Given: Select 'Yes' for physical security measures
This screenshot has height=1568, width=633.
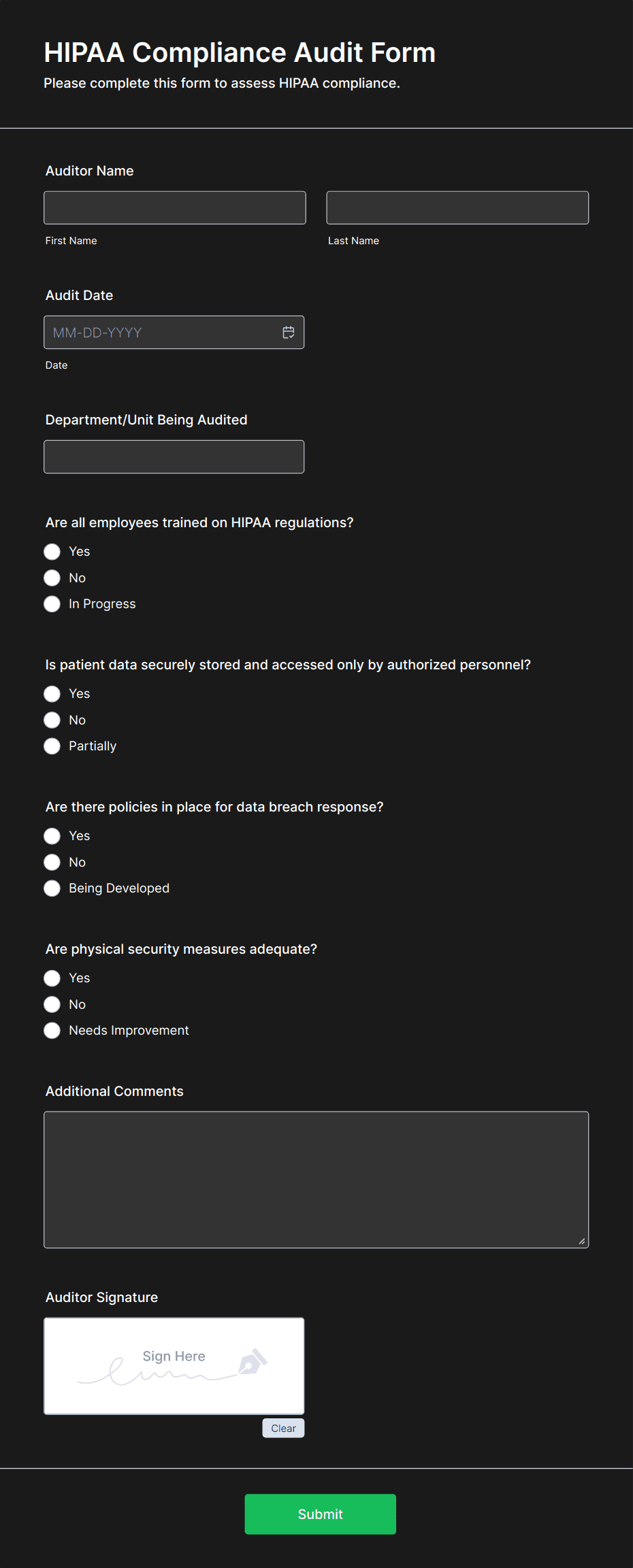Looking at the screenshot, I should tap(52, 978).
